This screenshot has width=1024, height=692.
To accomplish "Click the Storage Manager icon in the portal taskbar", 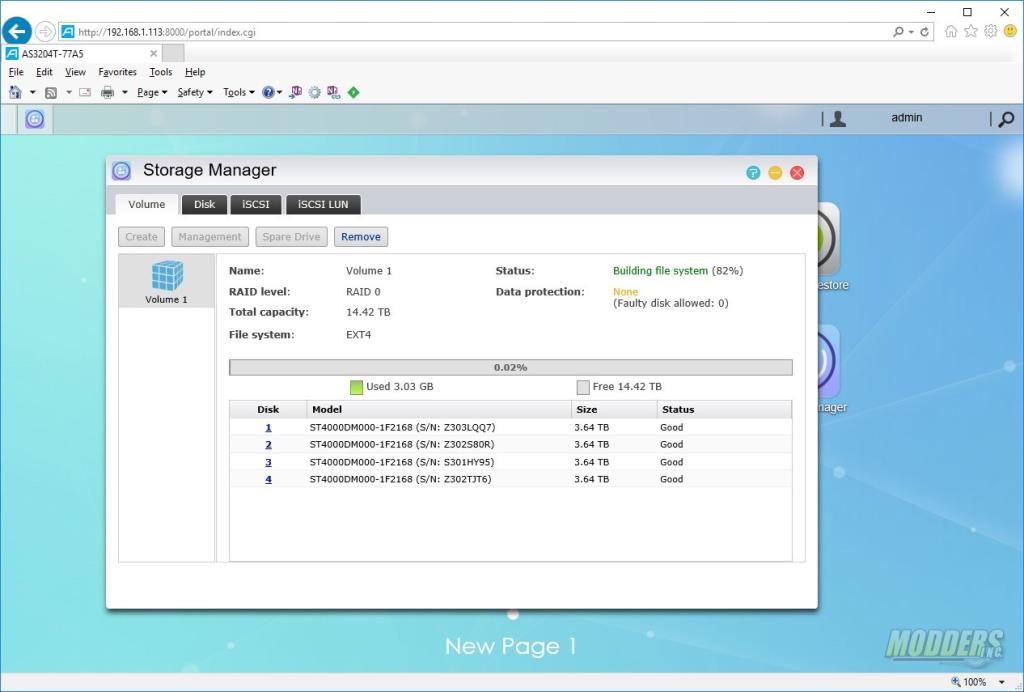I will pyautogui.click(x=35, y=120).
